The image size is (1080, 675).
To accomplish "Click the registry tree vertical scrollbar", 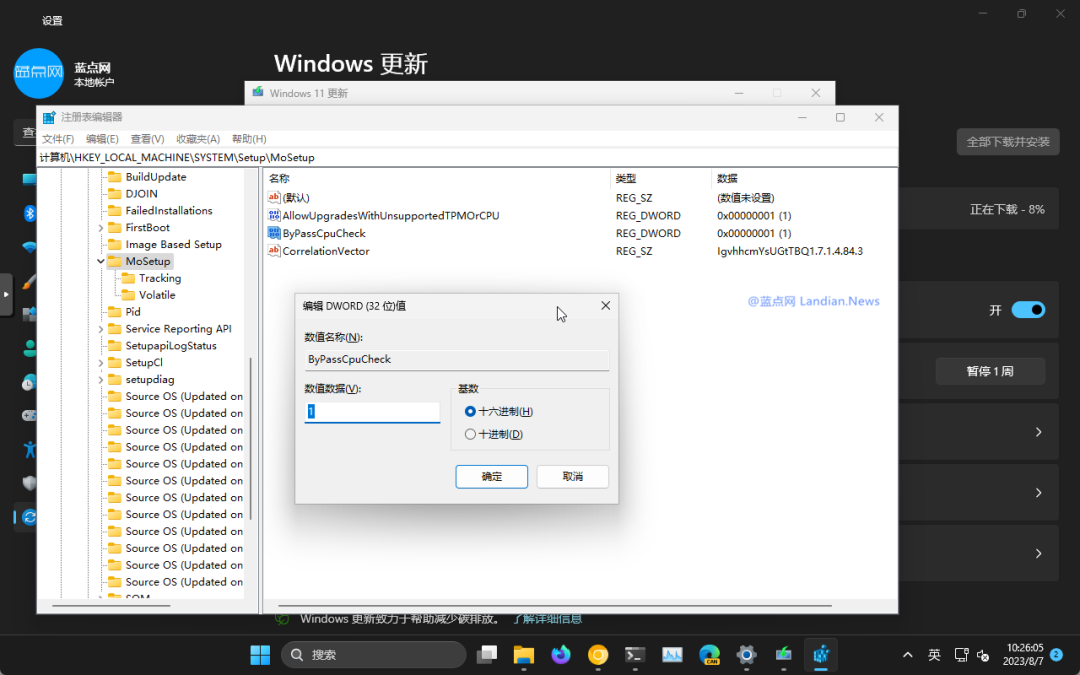I will [x=251, y=438].
